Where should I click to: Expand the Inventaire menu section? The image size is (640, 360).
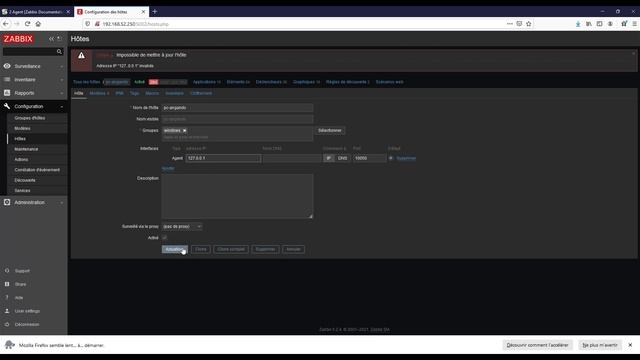62,80
